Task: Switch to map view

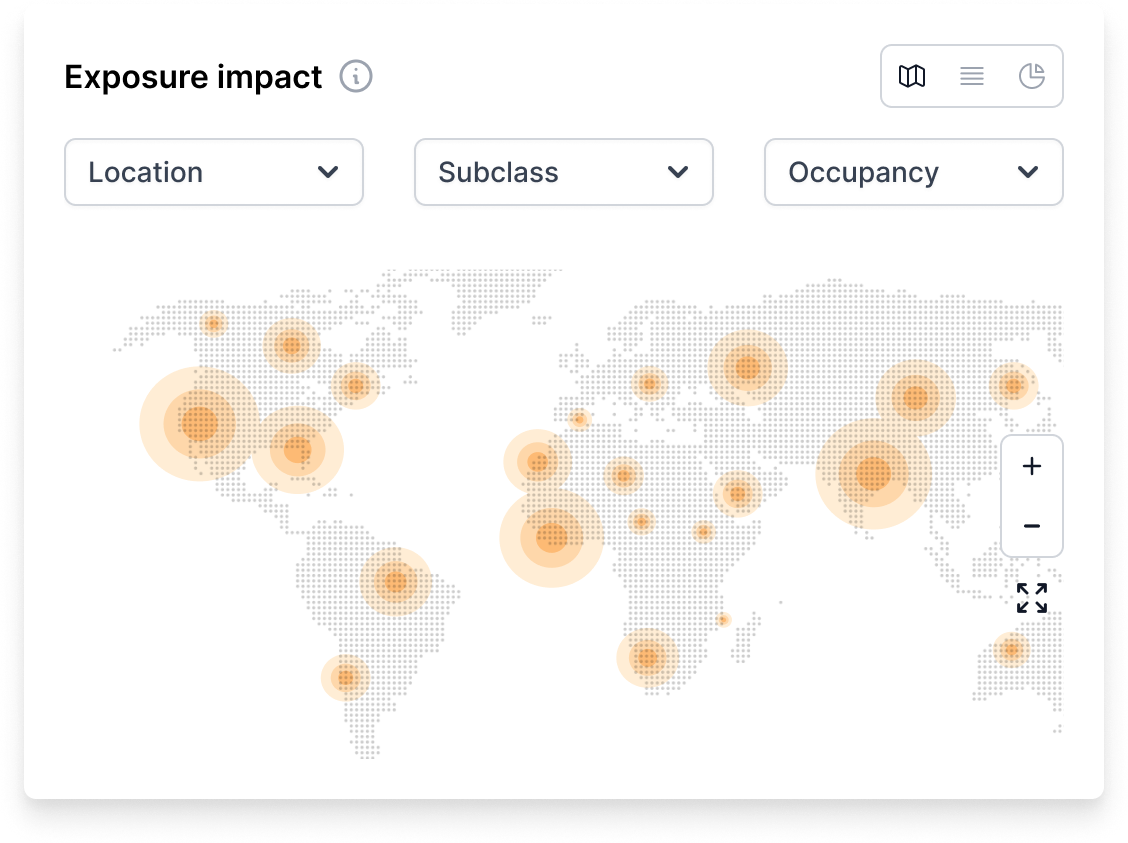Action: tap(912, 76)
